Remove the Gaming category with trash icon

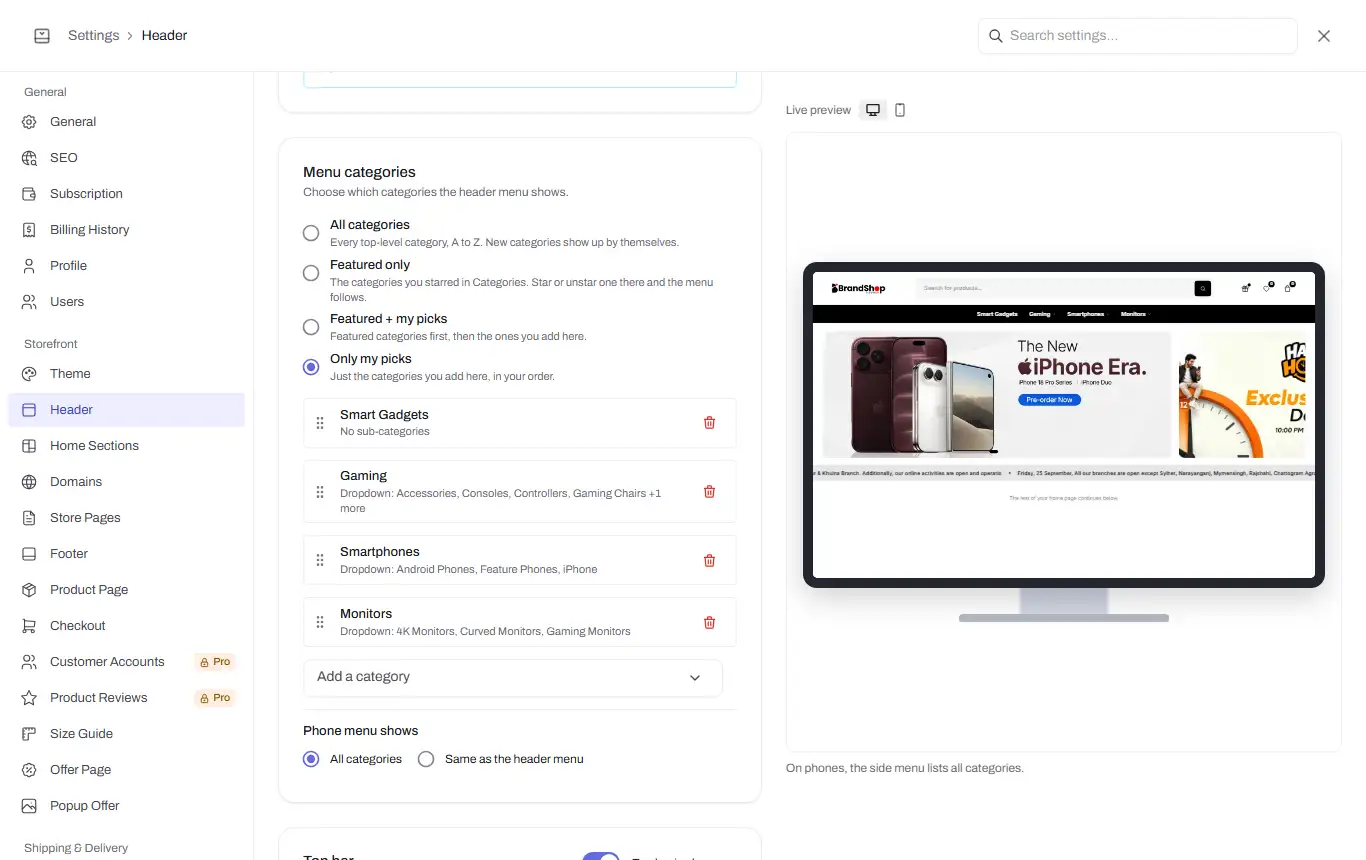(x=709, y=492)
